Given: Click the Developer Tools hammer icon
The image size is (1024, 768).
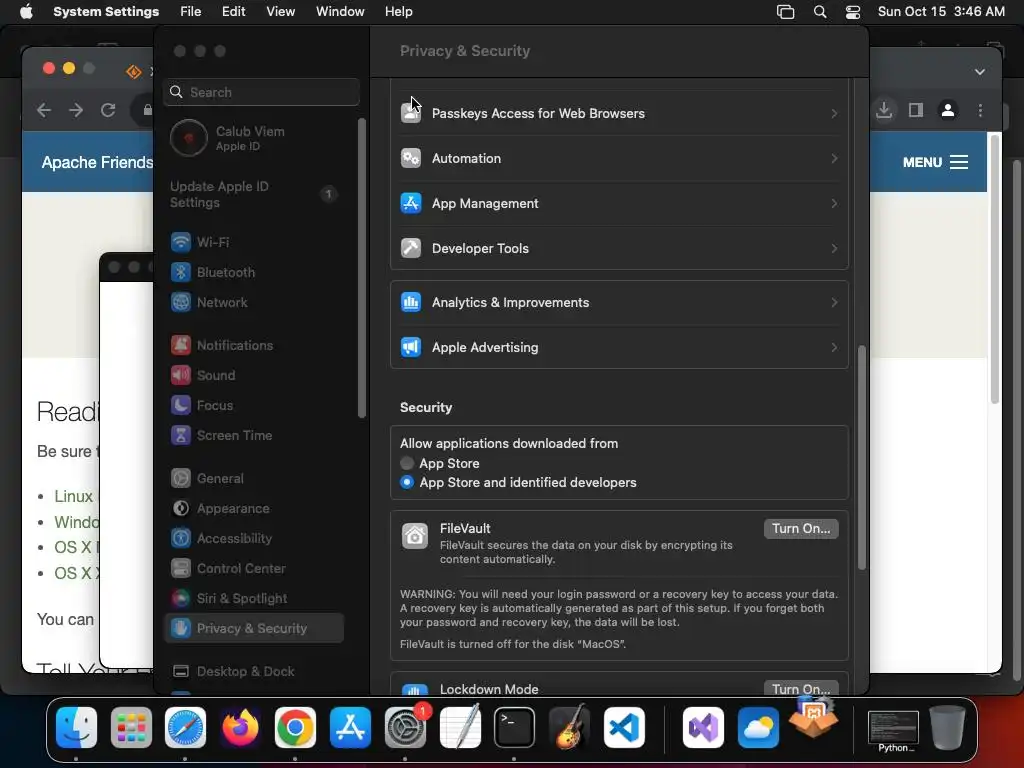Looking at the screenshot, I should click(411, 248).
